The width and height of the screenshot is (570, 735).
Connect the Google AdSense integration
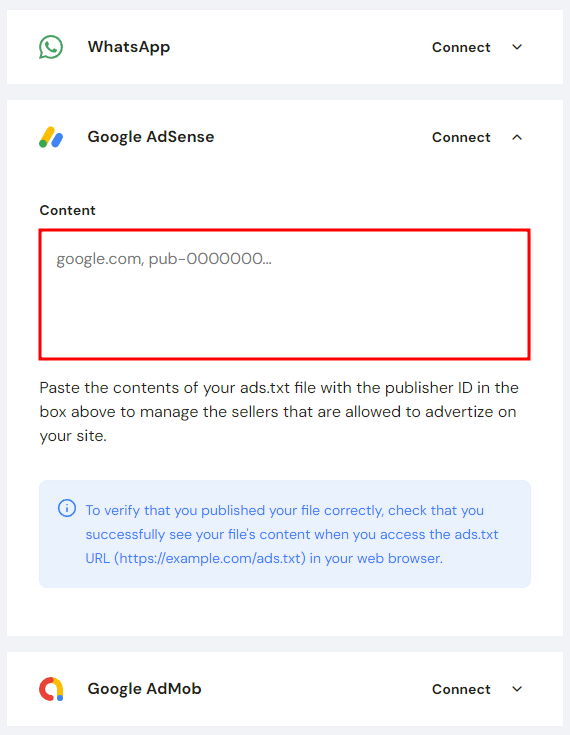pos(461,137)
